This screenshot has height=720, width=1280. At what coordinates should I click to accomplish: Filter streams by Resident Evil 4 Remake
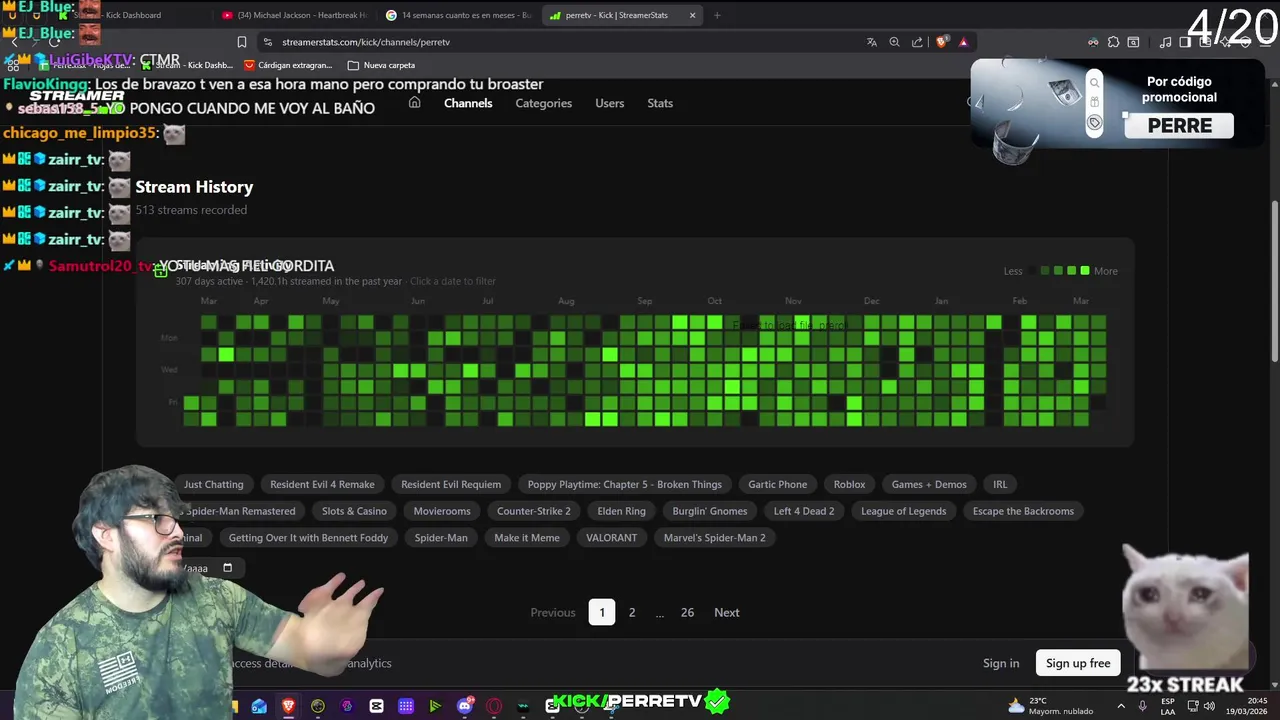[x=322, y=484]
